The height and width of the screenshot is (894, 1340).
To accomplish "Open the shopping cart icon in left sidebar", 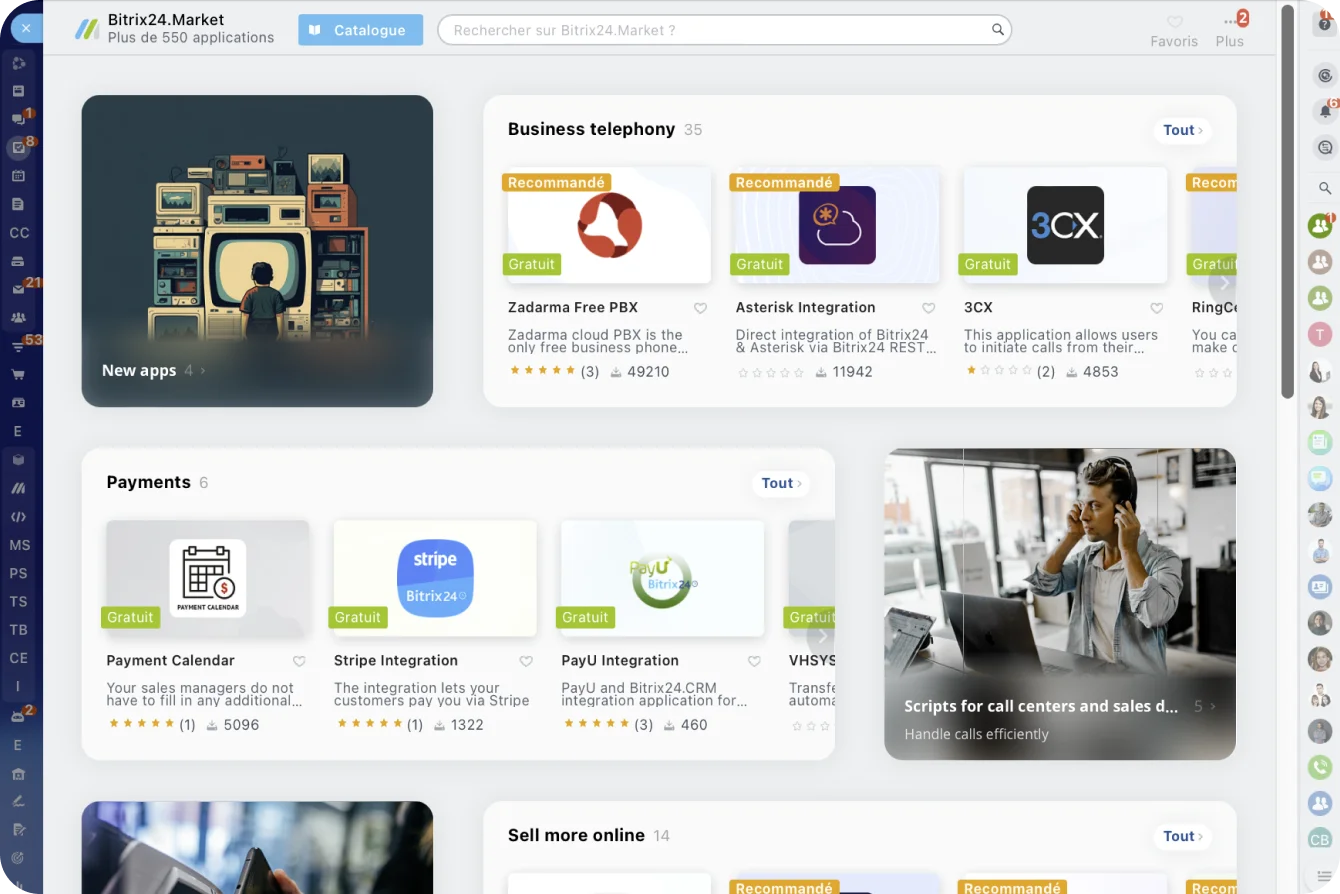I will 18,374.
